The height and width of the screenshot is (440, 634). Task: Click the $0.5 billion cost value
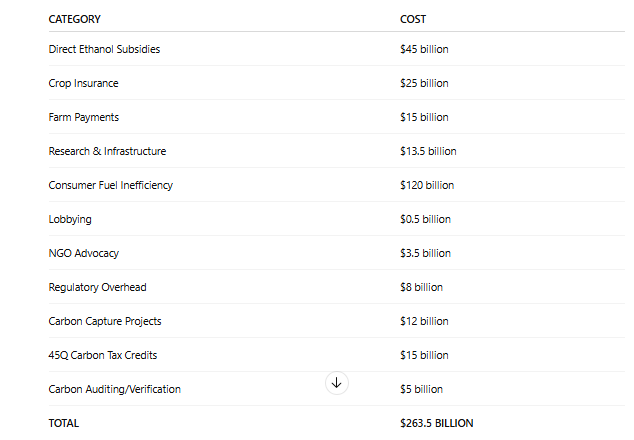pos(425,219)
